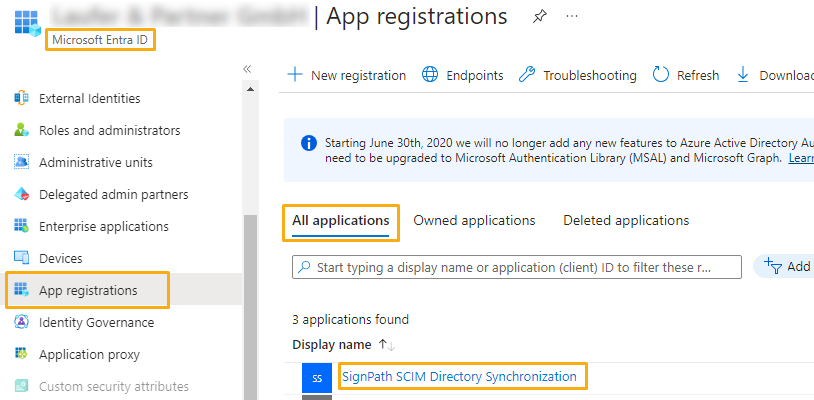The image size is (814, 400).
Task: Pin the App registrations page
Action: pos(539,17)
